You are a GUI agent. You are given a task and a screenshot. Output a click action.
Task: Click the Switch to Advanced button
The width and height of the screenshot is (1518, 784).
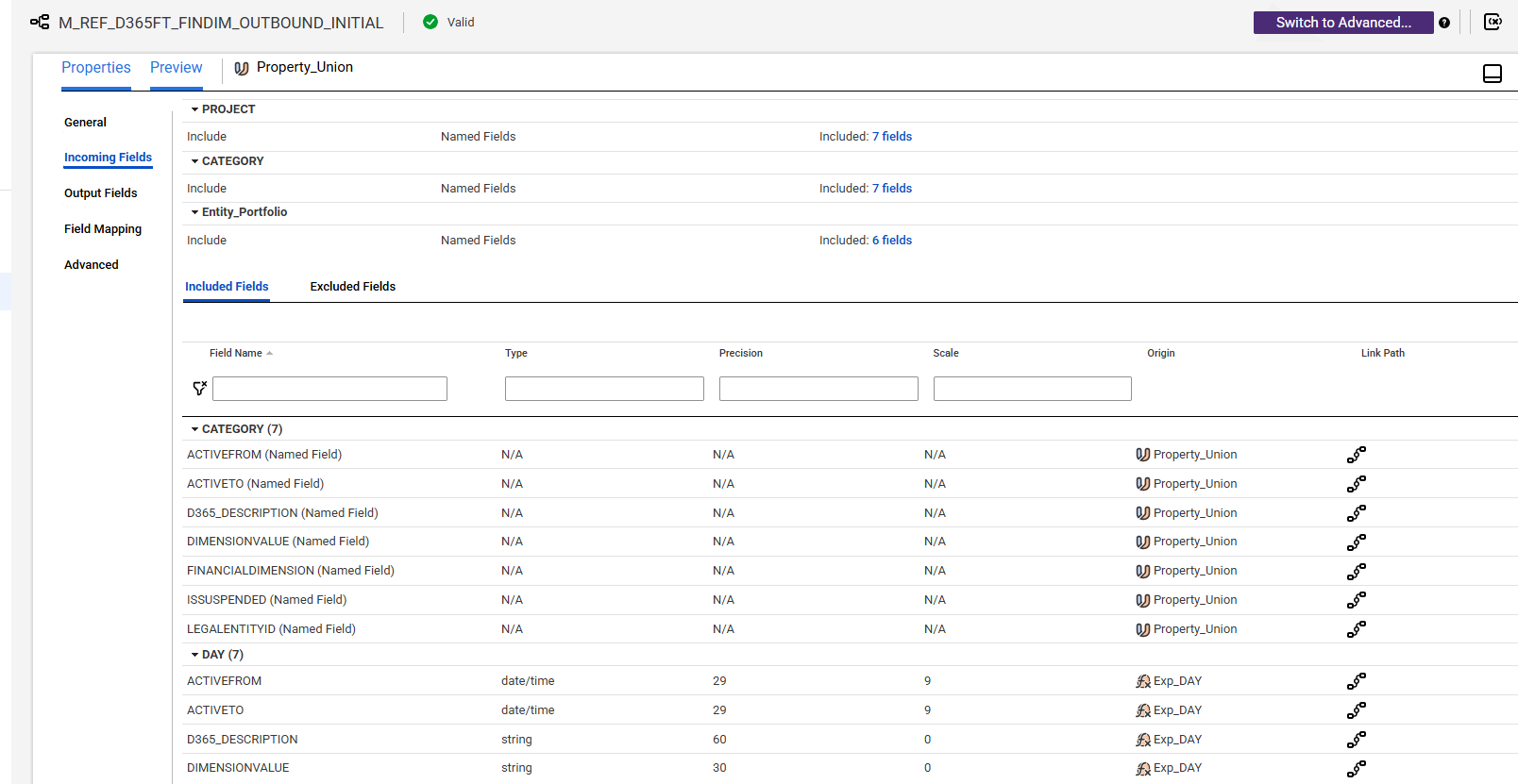tap(1343, 23)
